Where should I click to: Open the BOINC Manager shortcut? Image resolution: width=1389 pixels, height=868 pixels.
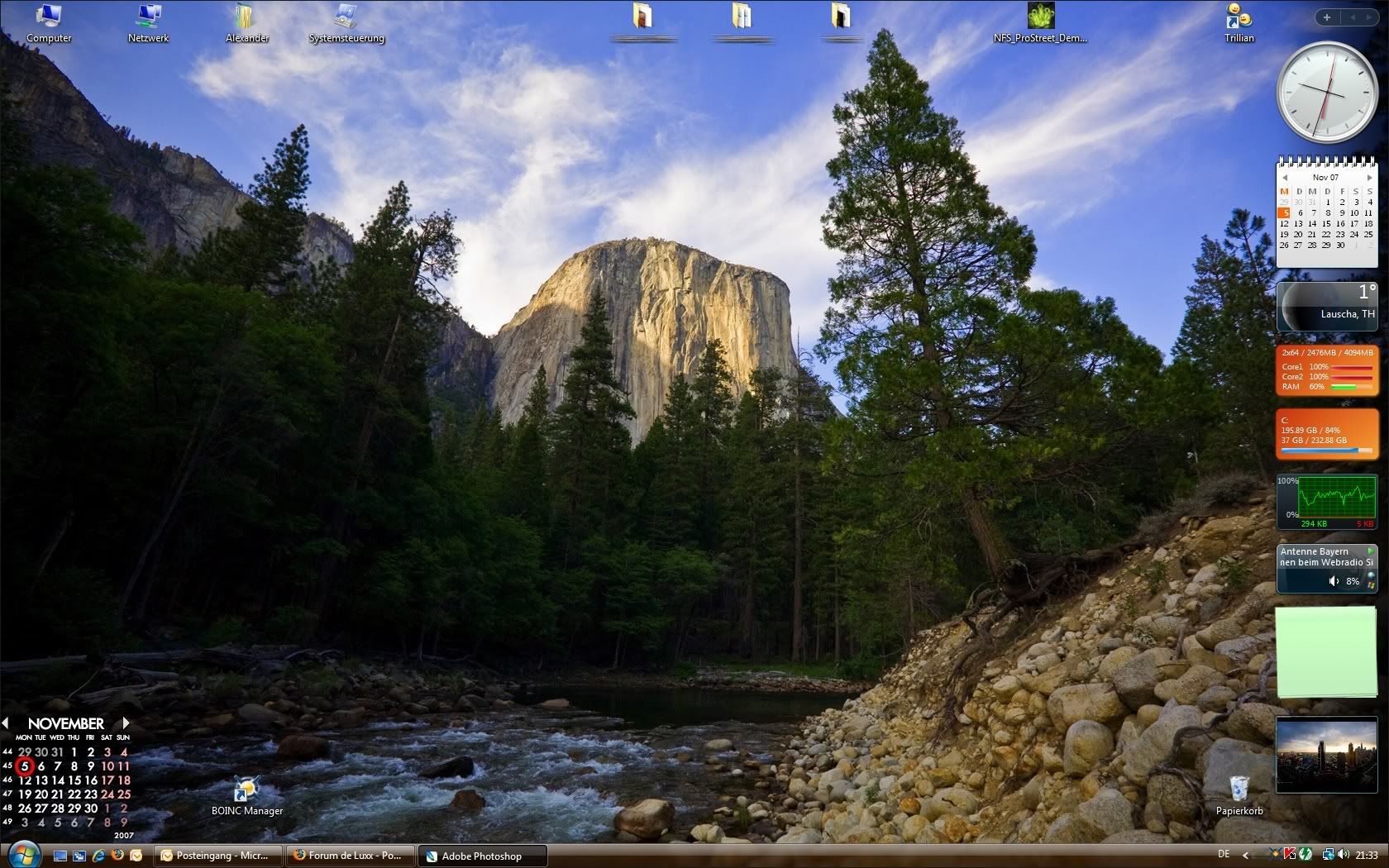click(246, 795)
